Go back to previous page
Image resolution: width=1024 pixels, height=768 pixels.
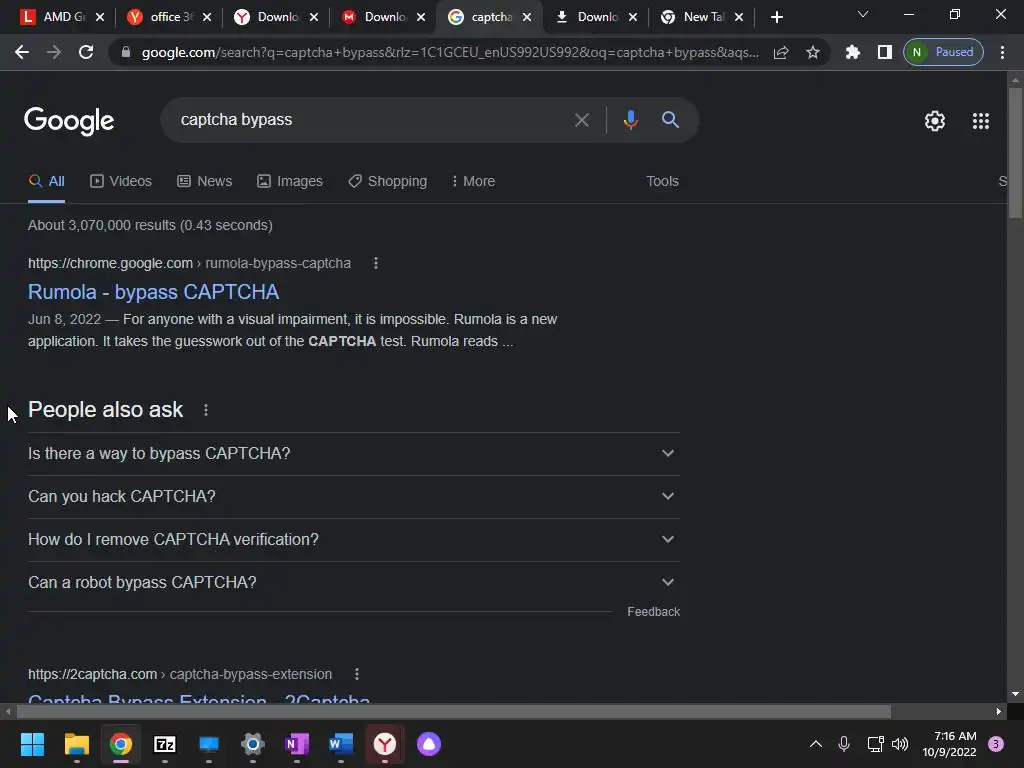pyautogui.click(x=22, y=52)
